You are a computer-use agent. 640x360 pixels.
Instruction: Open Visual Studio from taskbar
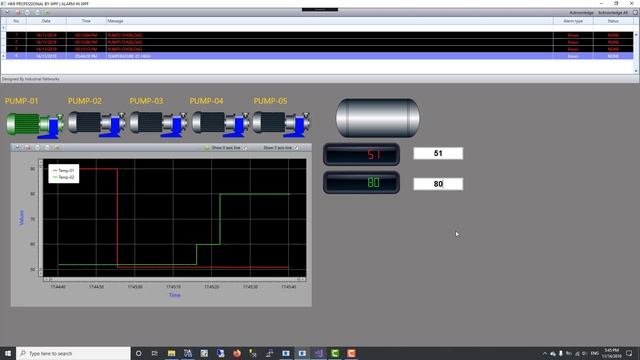(318, 353)
